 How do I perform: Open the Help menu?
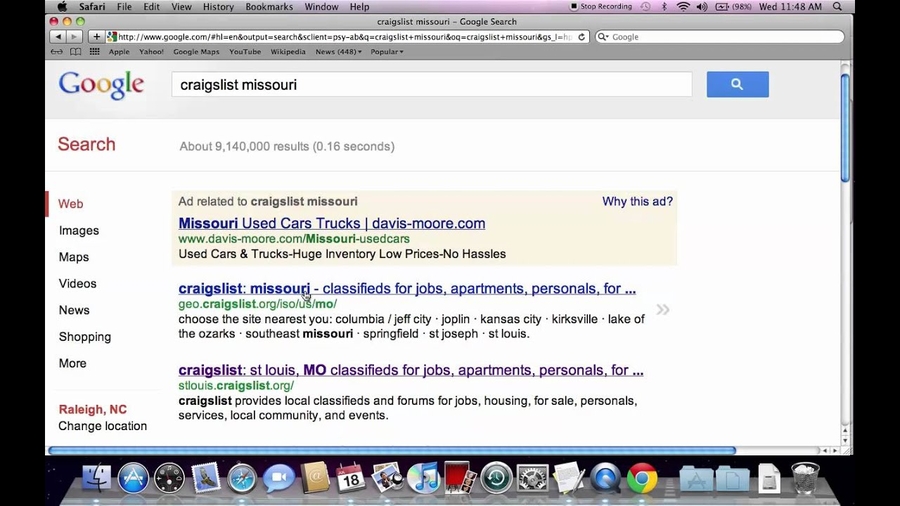pos(359,7)
